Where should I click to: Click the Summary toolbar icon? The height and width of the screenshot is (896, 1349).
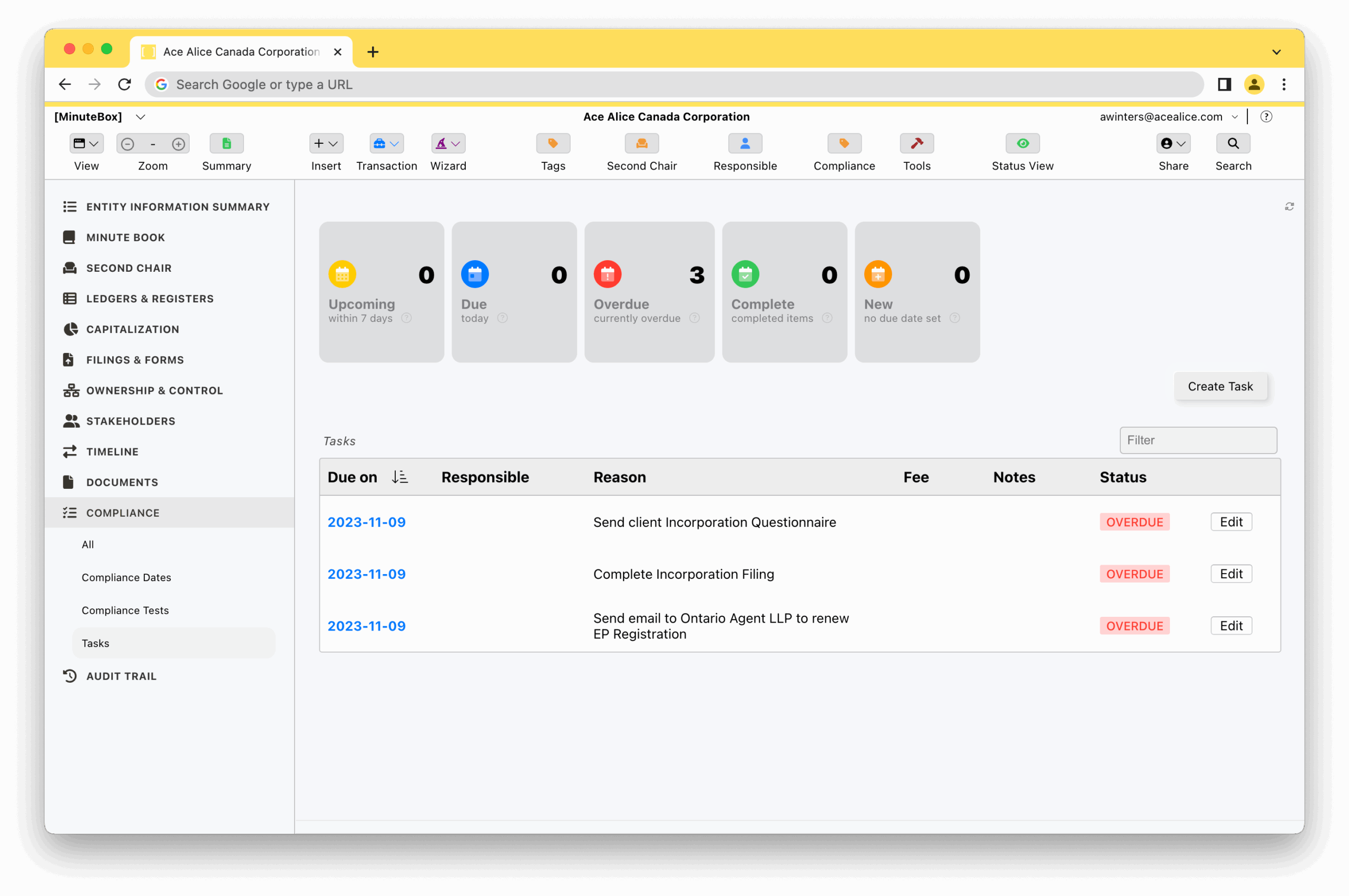[227, 143]
